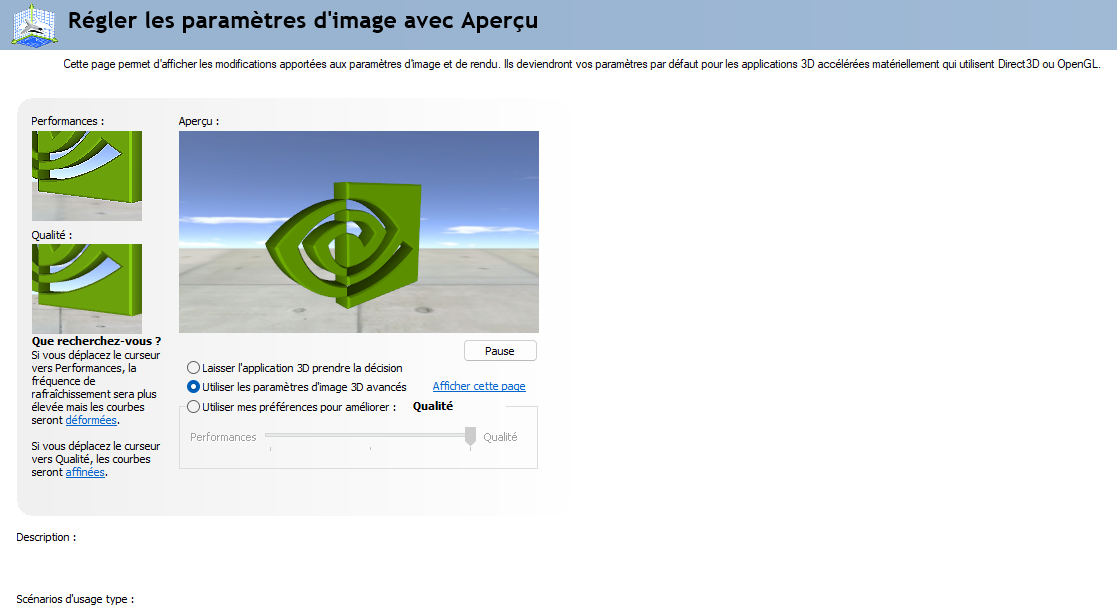Click the 'Performances' label beside the slider

click(x=223, y=437)
